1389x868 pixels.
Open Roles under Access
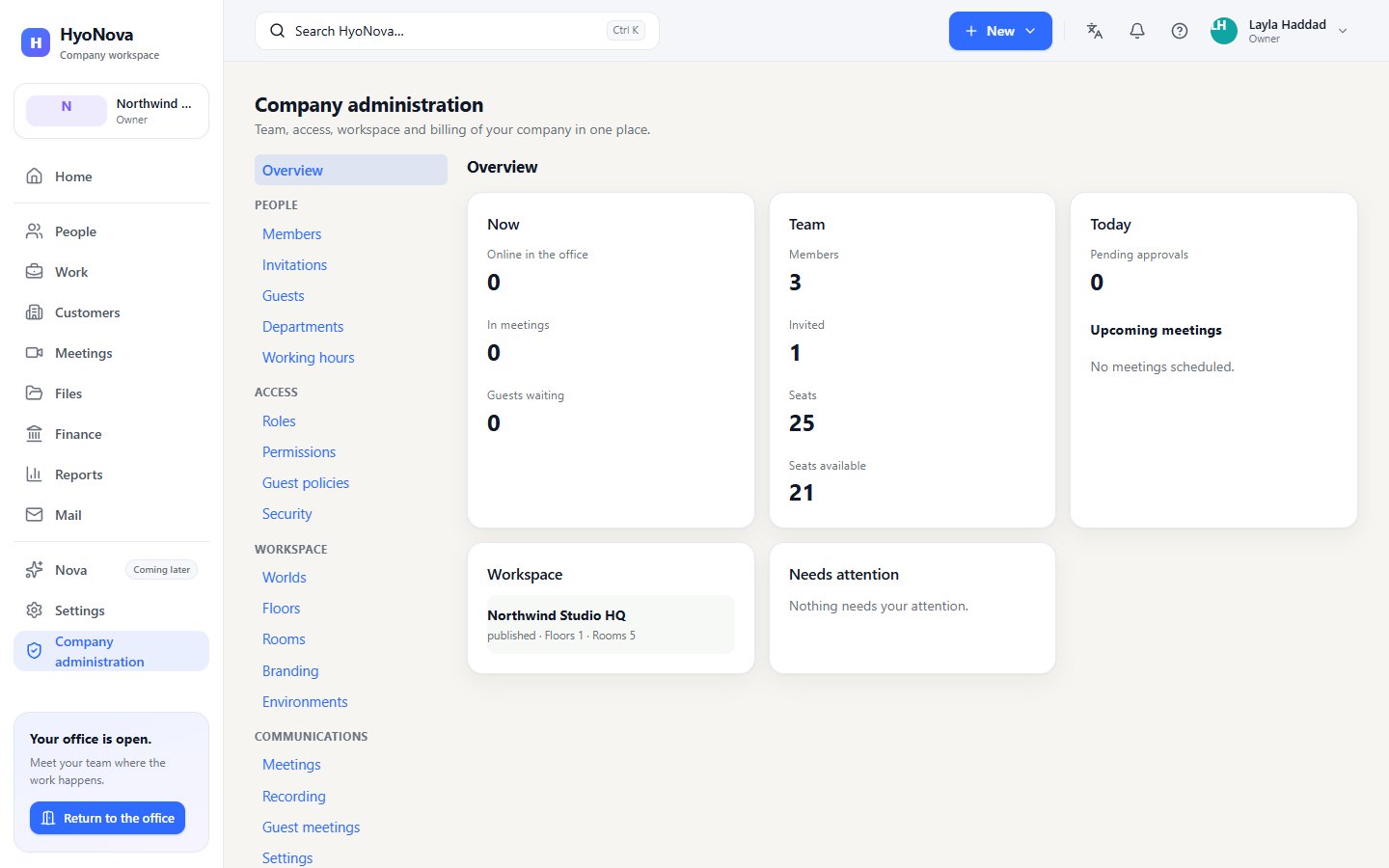click(279, 421)
